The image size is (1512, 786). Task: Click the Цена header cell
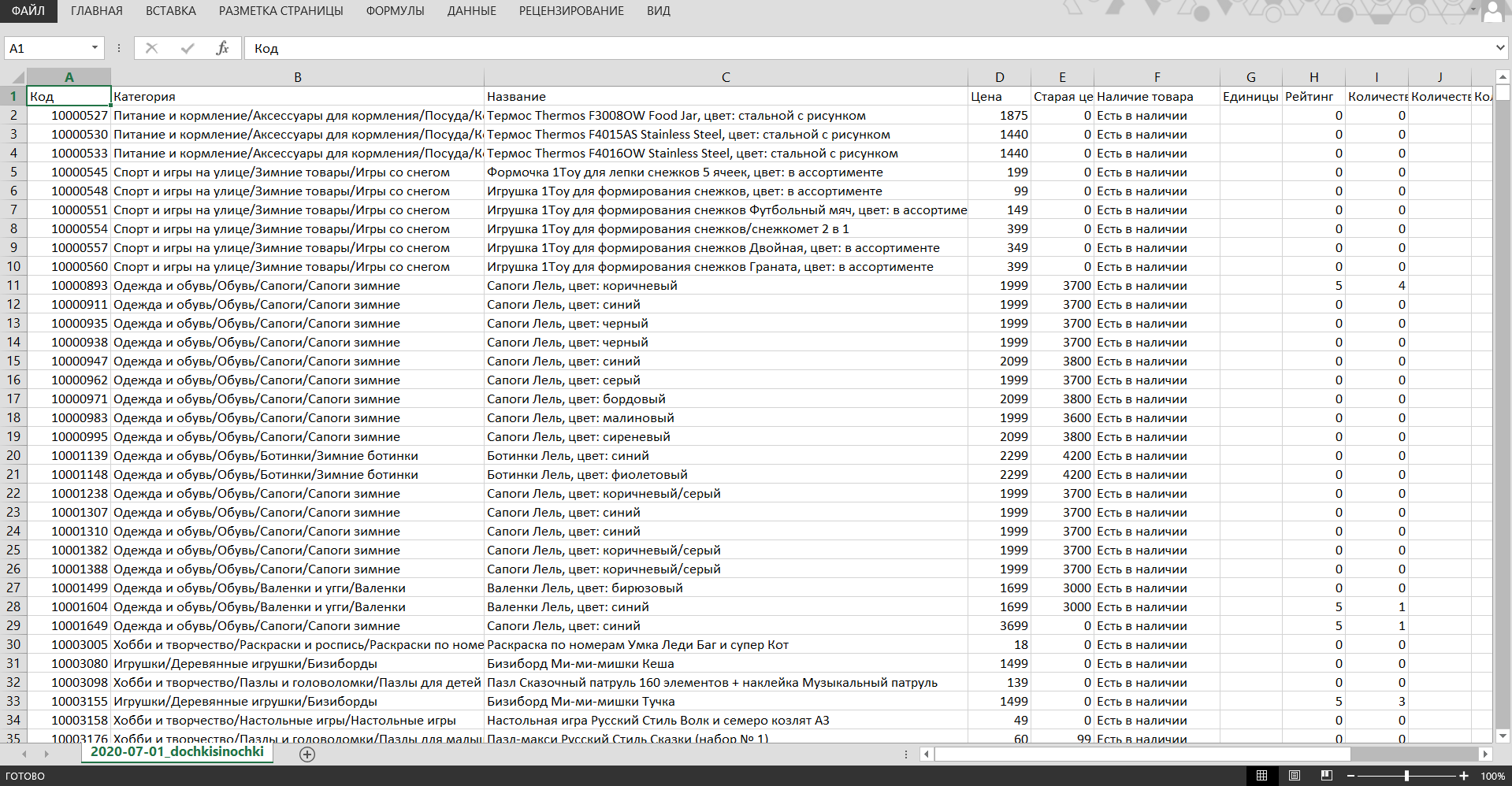999,96
